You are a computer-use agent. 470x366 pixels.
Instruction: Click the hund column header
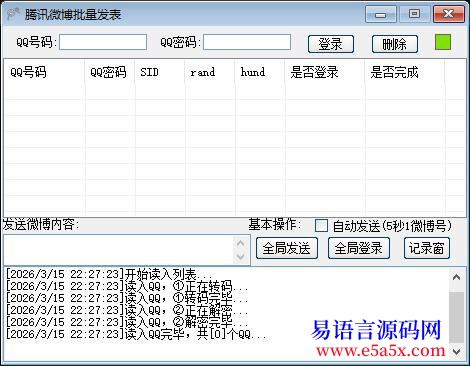[x=260, y=72]
